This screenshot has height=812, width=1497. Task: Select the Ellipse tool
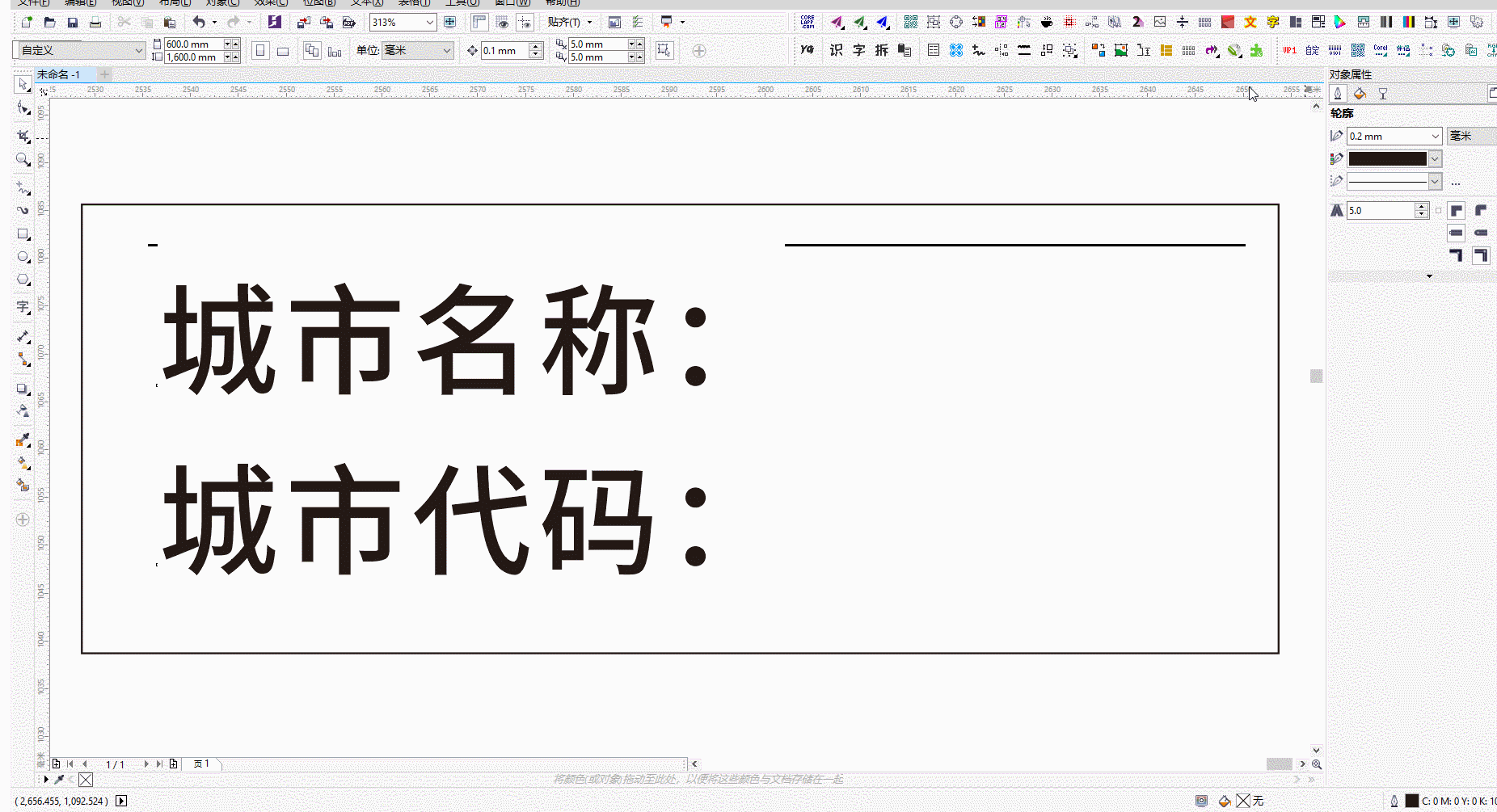point(23,257)
